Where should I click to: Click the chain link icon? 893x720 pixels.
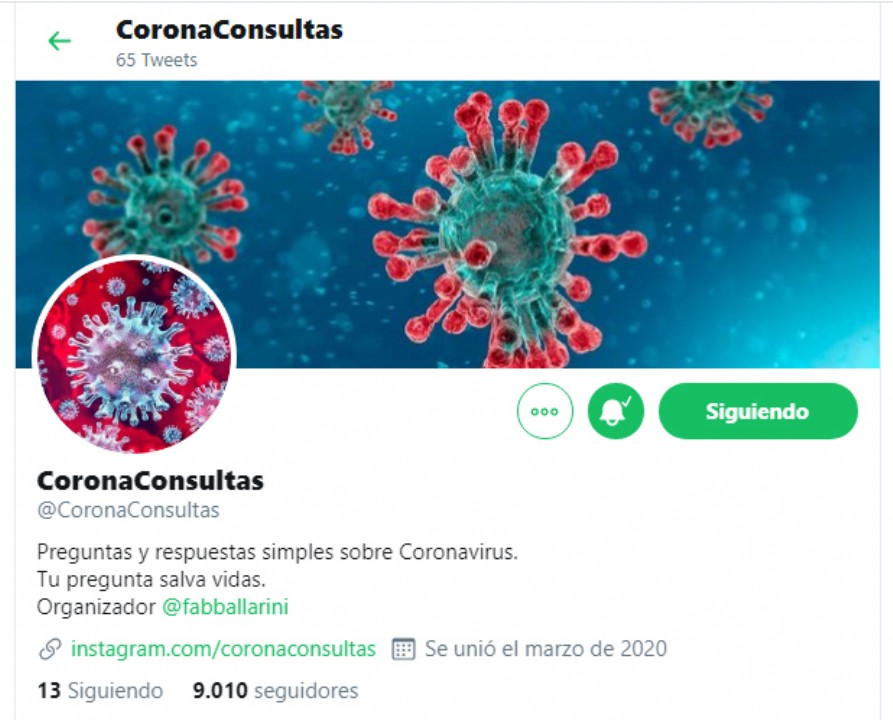tap(50, 649)
